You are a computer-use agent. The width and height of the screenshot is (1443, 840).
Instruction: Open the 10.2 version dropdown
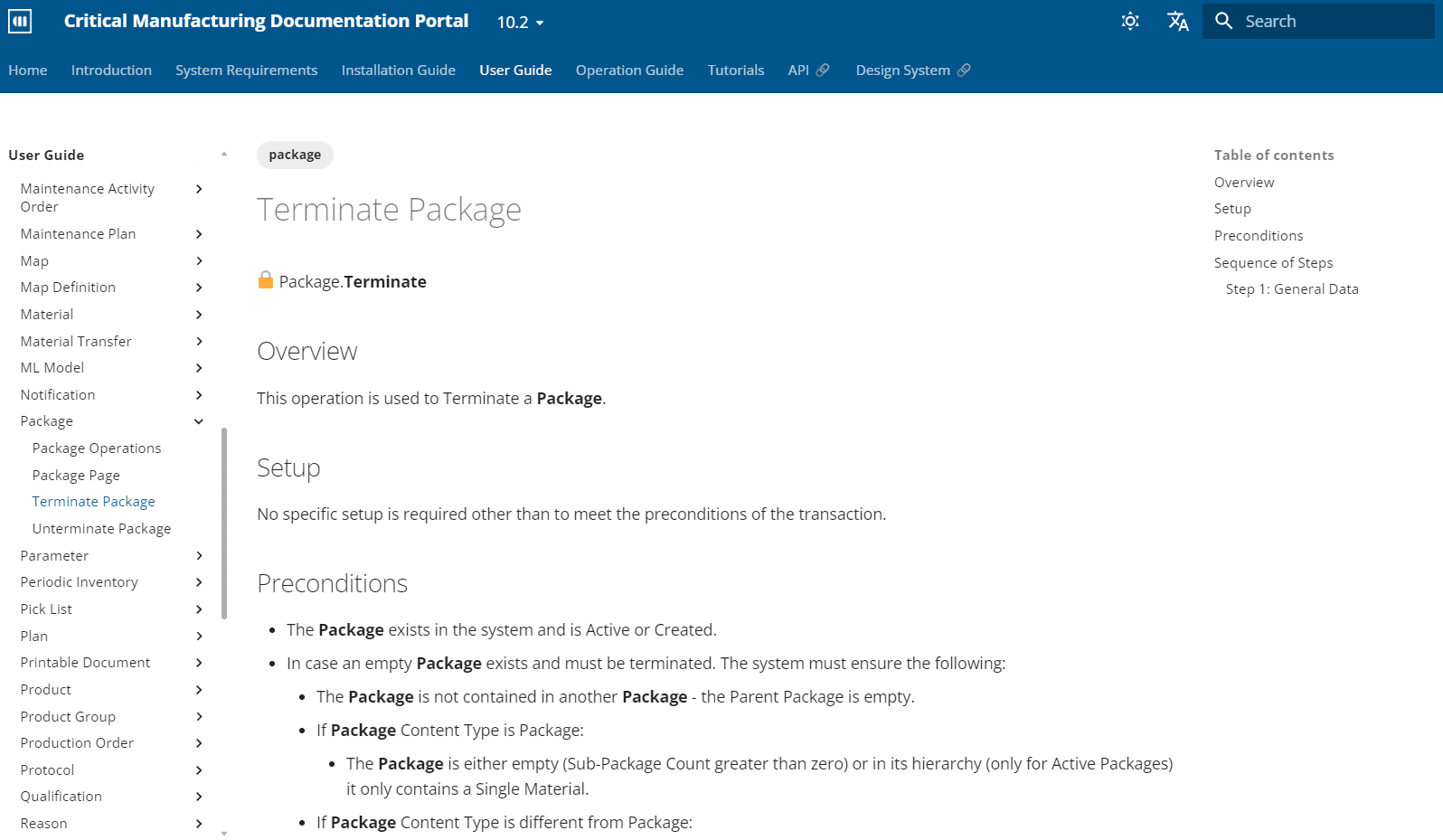(x=520, y=23)
